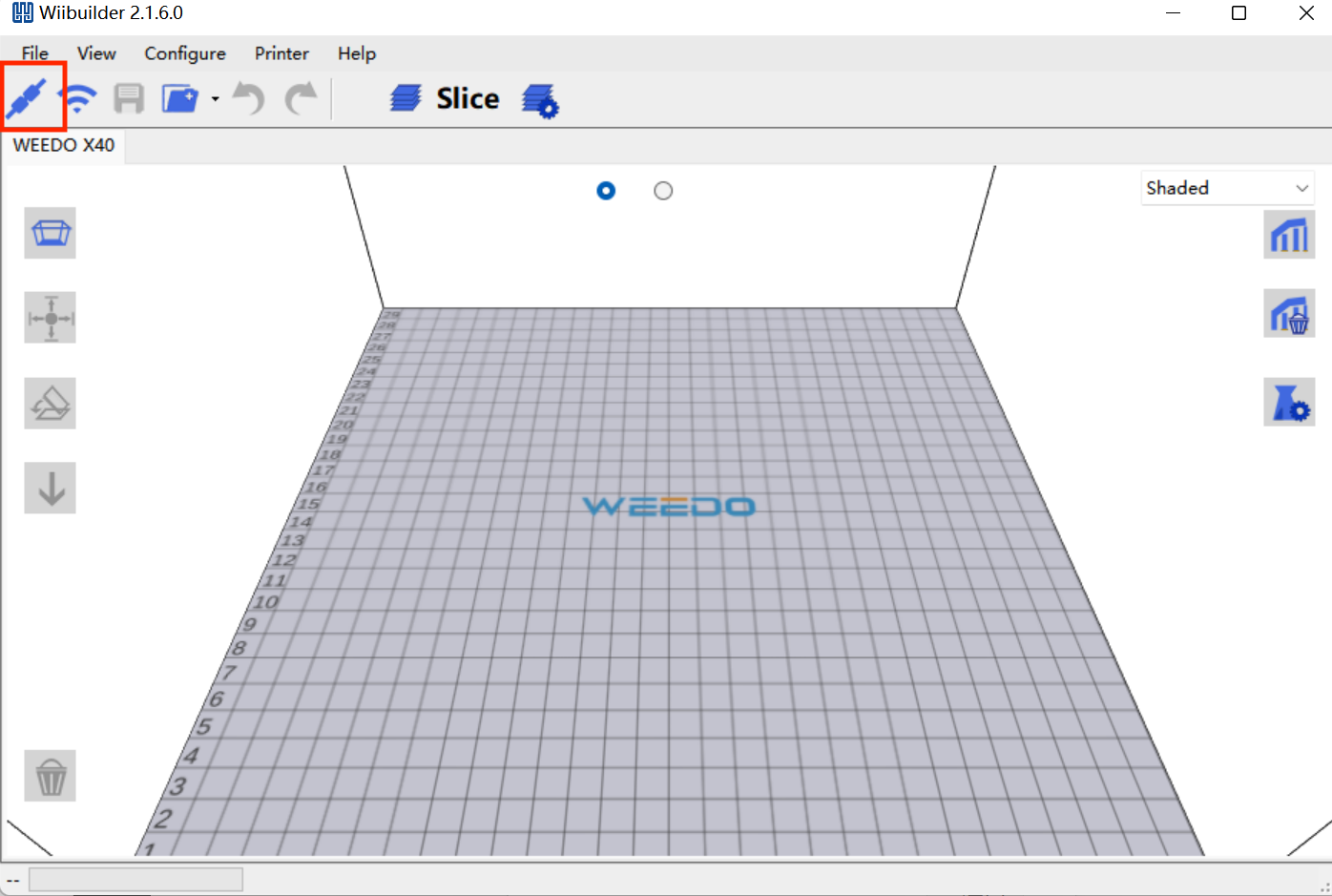
Task: Click the move object crosshair icon
Action: pos(51,318)
